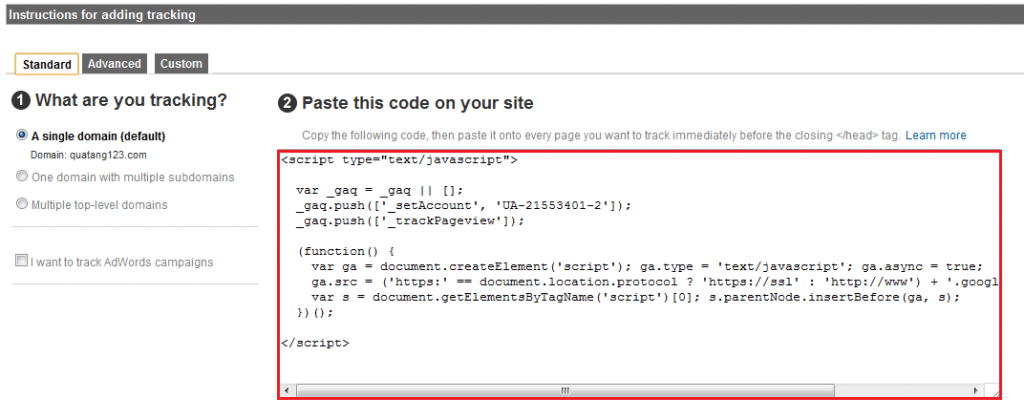The height and width of the screenshot is (419, 1024).
Task: Click the 'Paste this code on your site' heading
Action: click(x=417, y=103)
